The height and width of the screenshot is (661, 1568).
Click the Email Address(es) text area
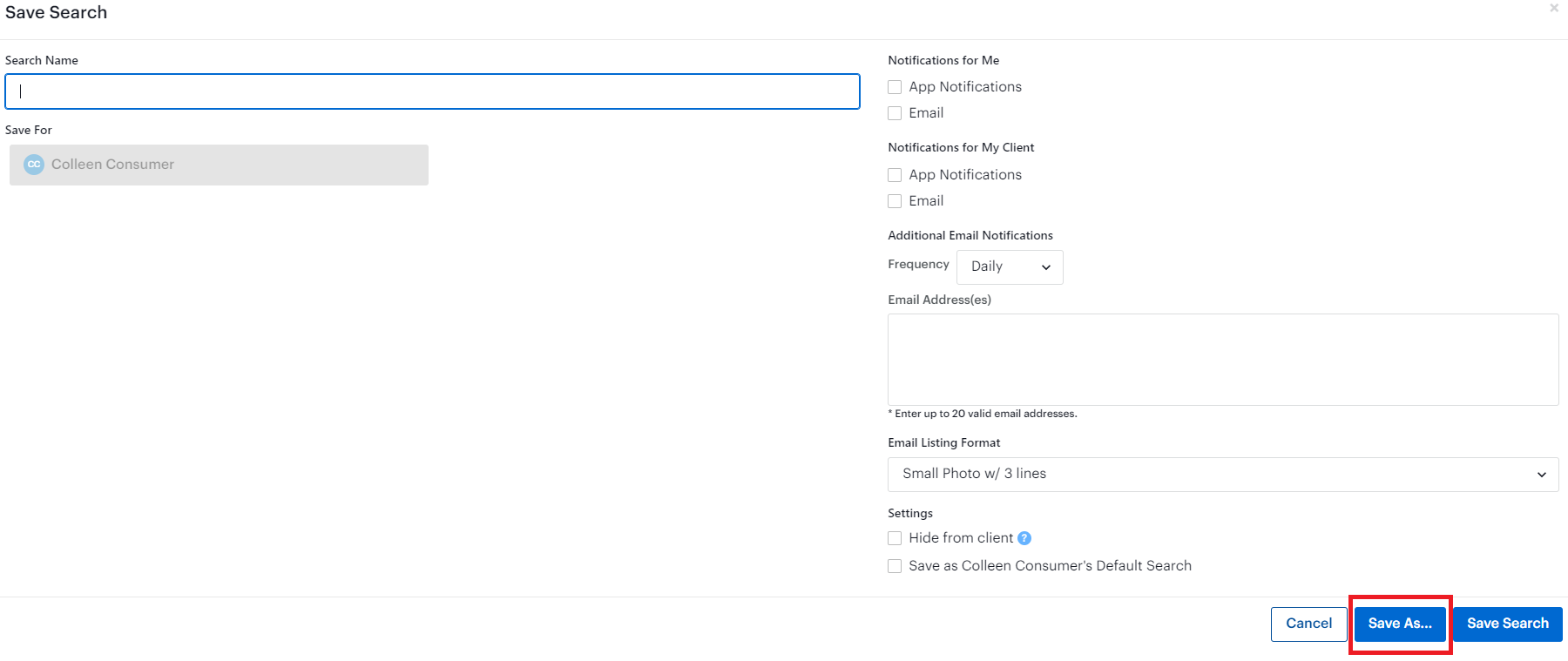click(x=1223, y=360)
